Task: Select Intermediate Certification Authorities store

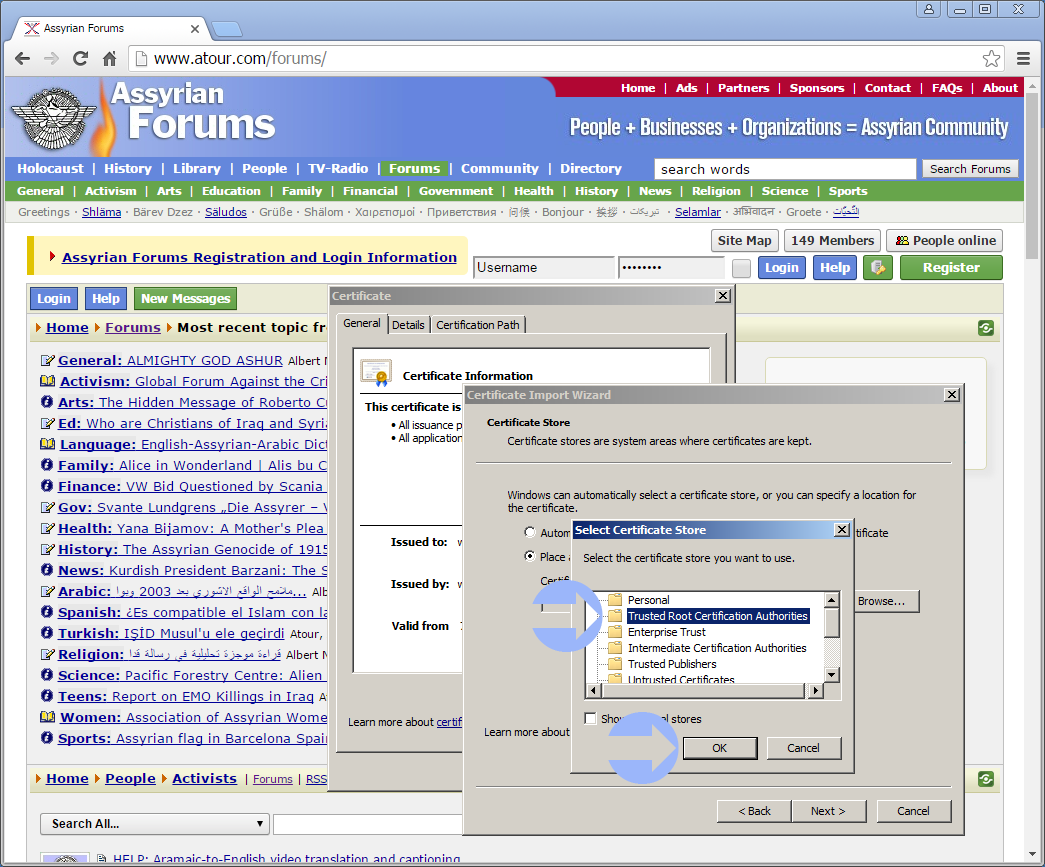Action: coord(717,648)
